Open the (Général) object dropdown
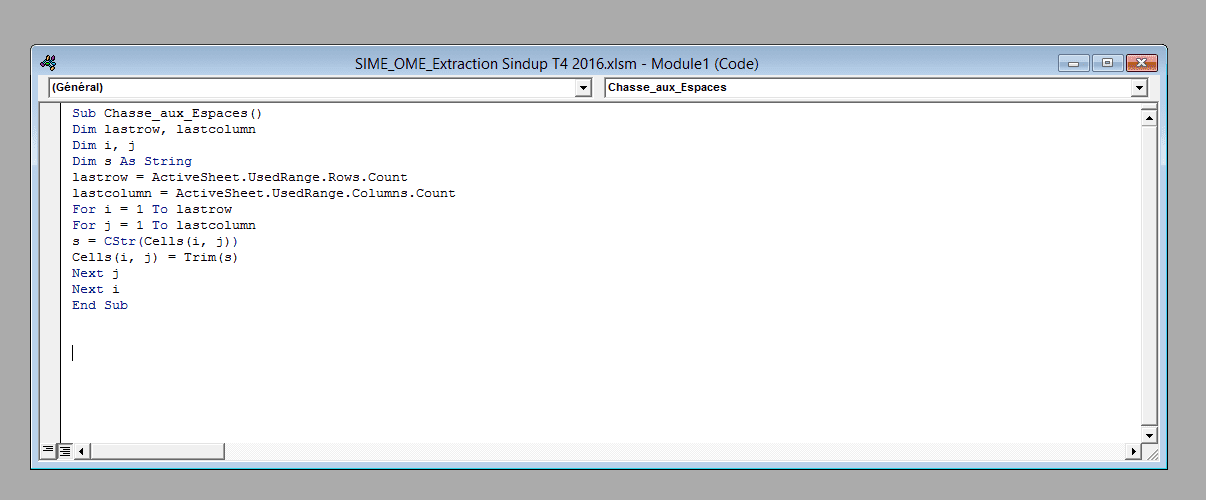Image resolution: width=1206 pixels, height=500 pixels. pos(584,88)
